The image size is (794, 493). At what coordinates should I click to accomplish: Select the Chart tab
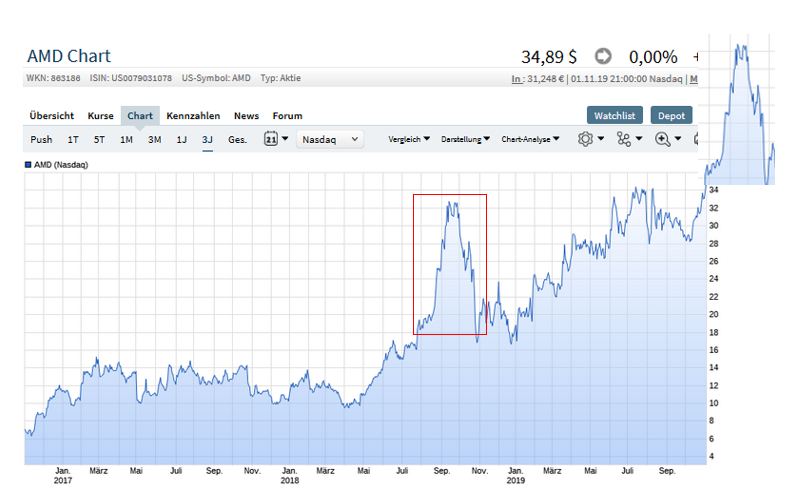tap(140, 115)
